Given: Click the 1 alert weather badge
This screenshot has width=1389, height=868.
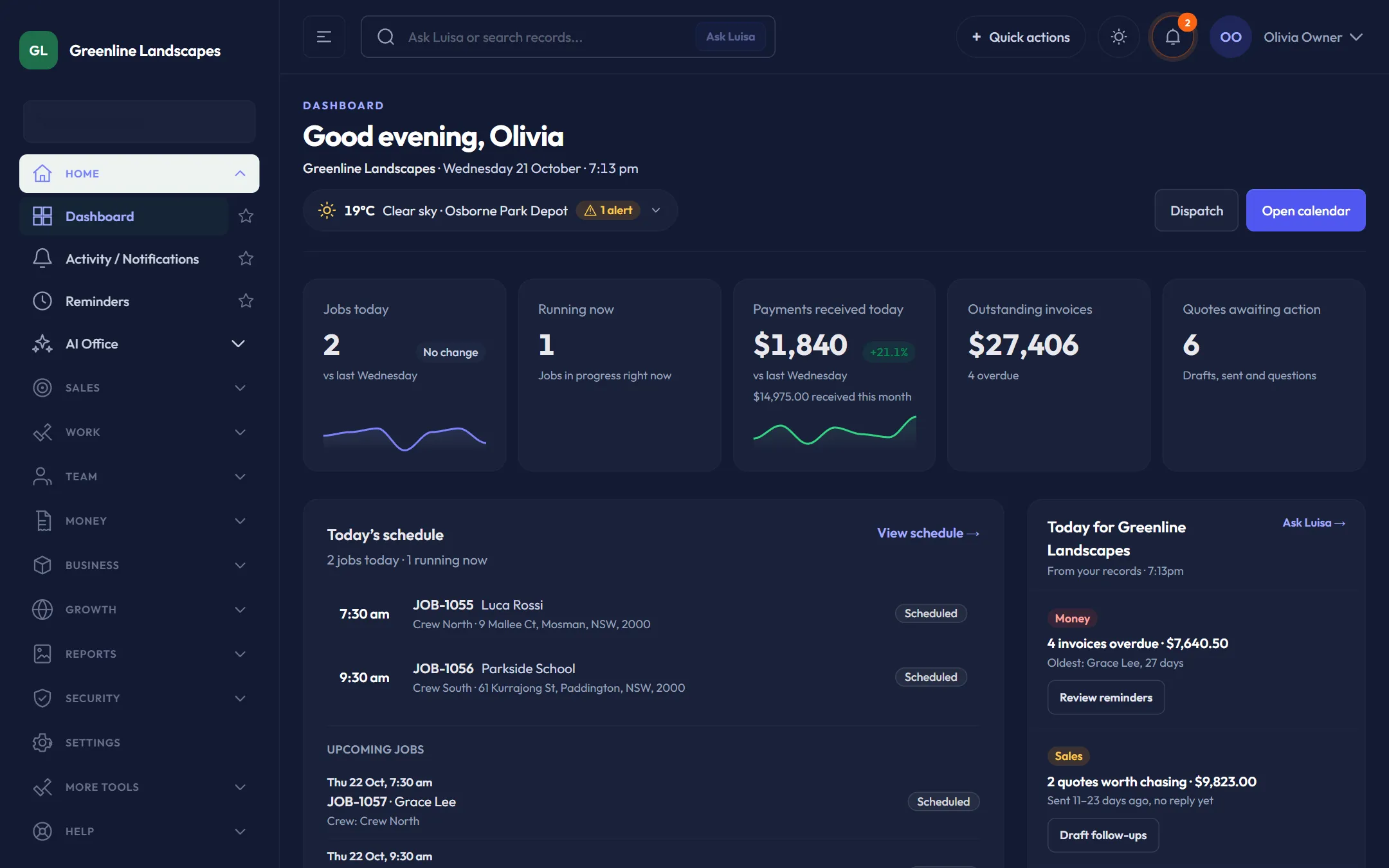Looking at the screenshot, I should (608, 210).
